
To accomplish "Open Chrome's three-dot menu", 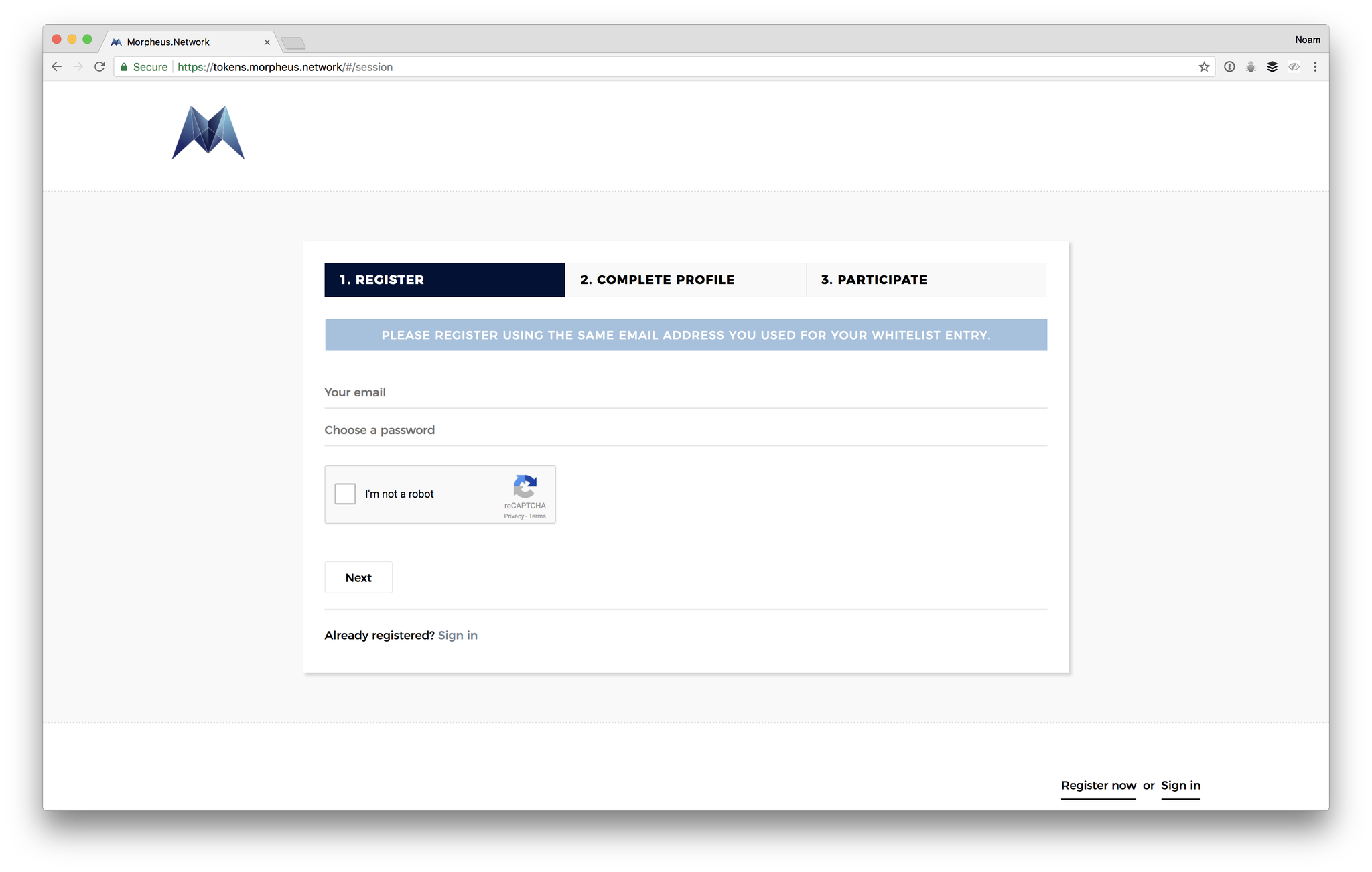I will [1315, 66].
